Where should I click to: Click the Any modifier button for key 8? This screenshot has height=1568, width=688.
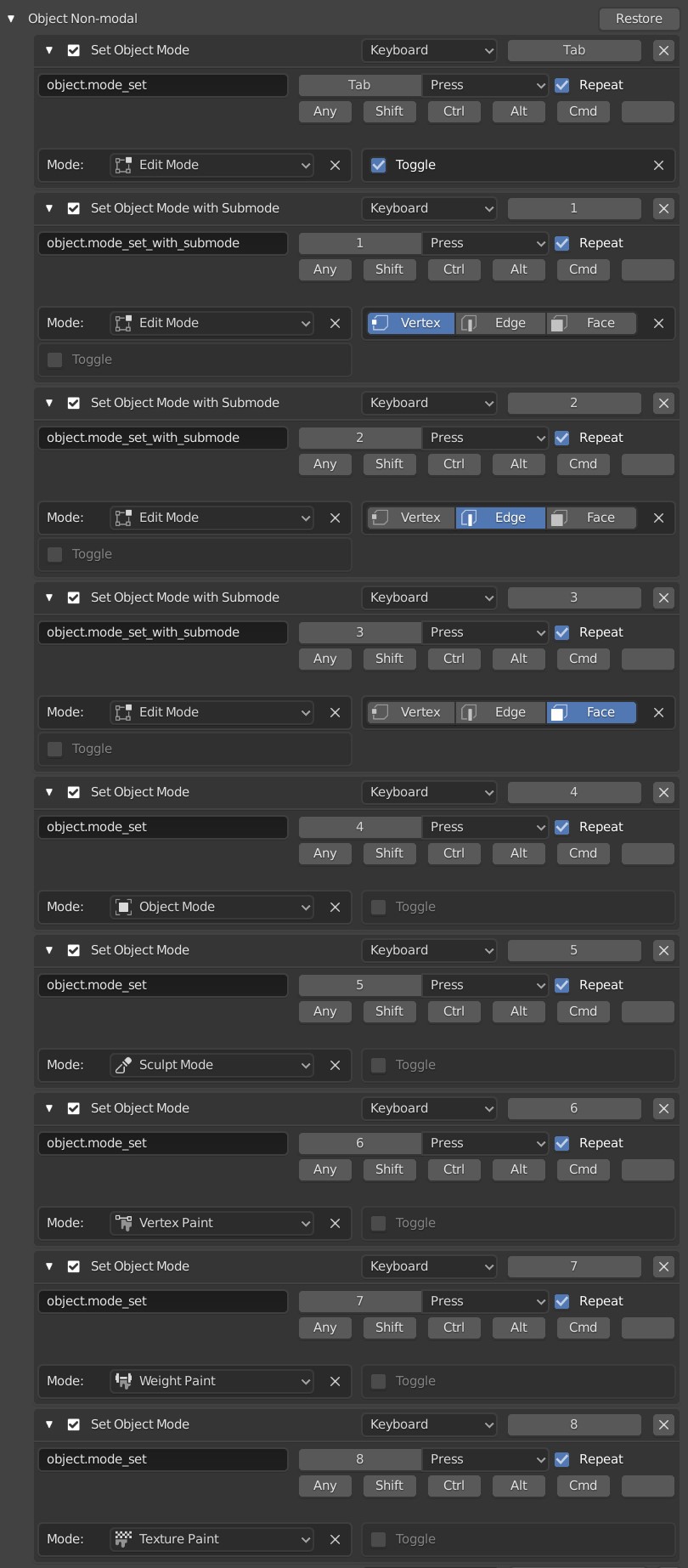pos(324,1486)
